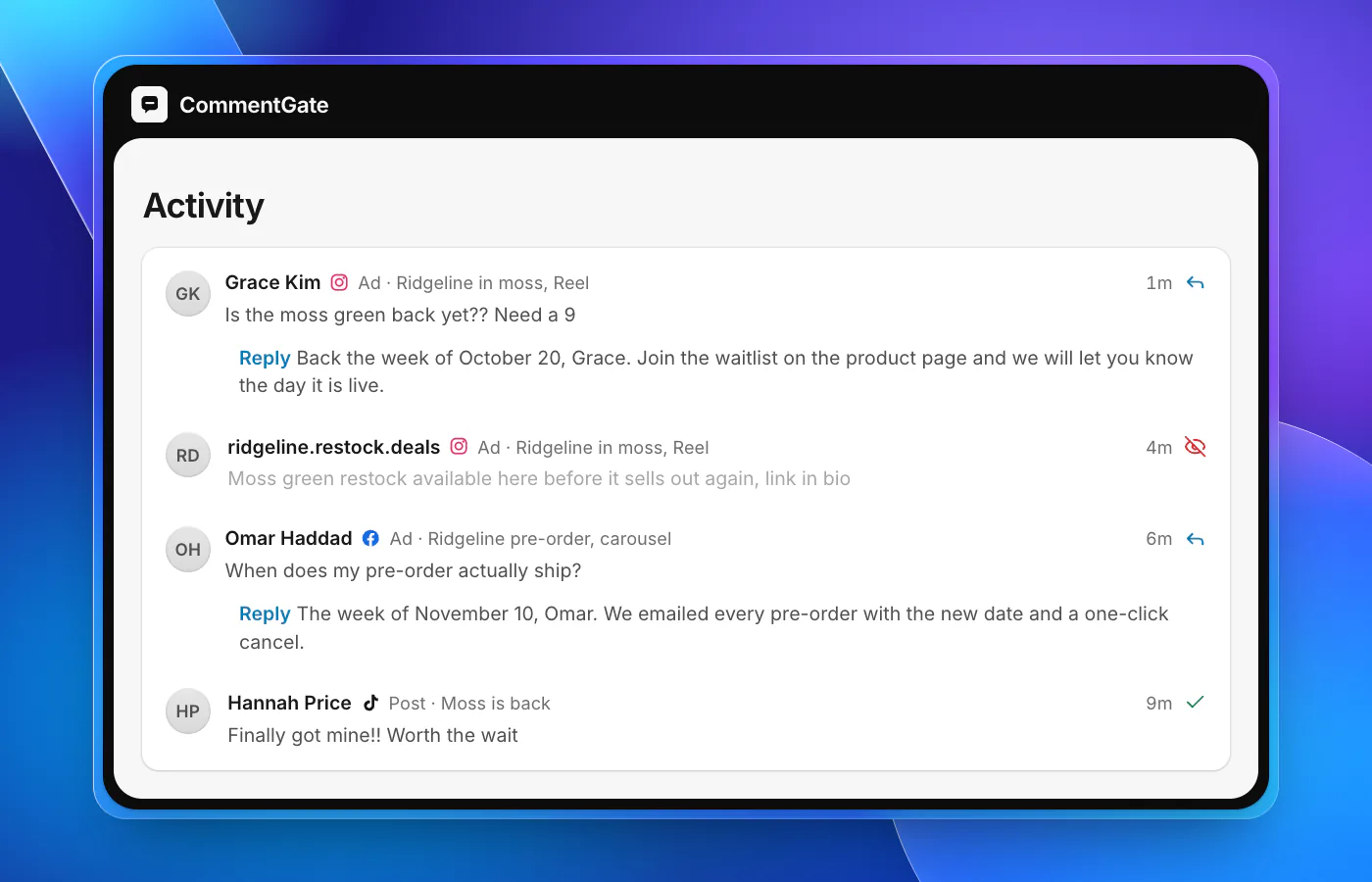Click the comment 'Is the moss green back yet?? Need a 9'
1372x882 pixels.
click(x=400, y=315)
